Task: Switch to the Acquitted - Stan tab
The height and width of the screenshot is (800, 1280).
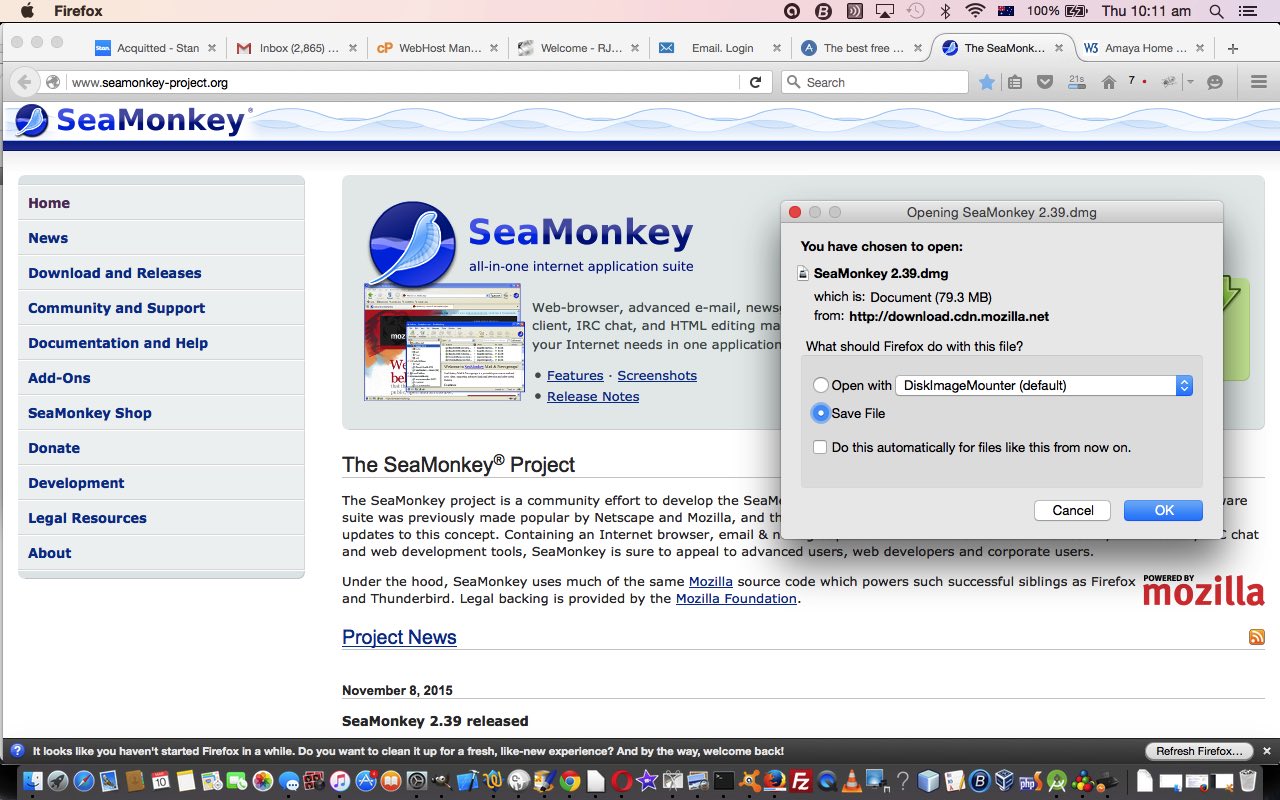Action: coord(157,48)
